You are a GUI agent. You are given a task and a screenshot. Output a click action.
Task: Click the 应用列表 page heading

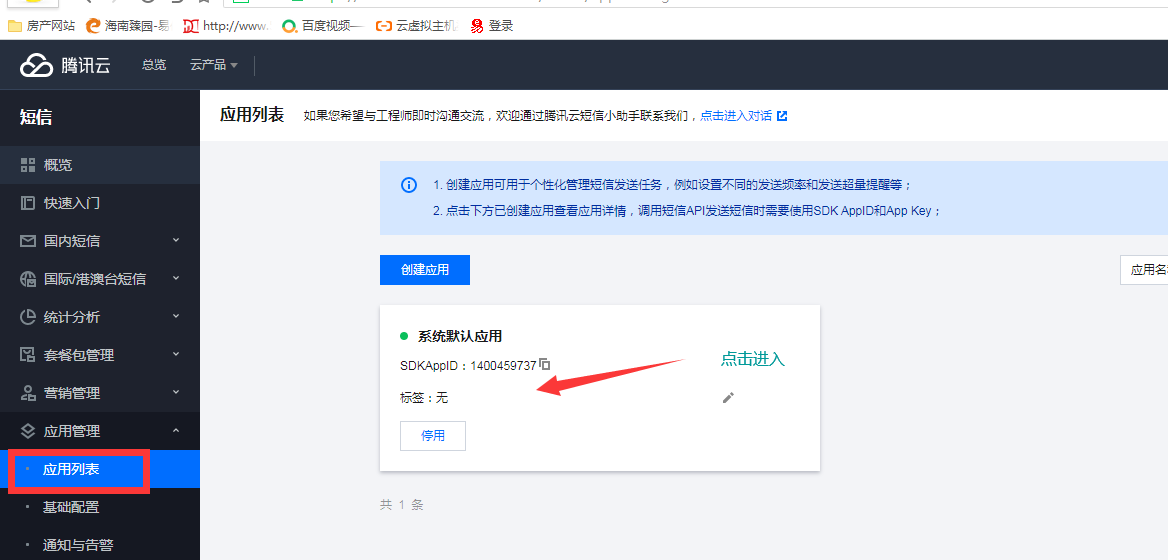(x=252, y=115)
